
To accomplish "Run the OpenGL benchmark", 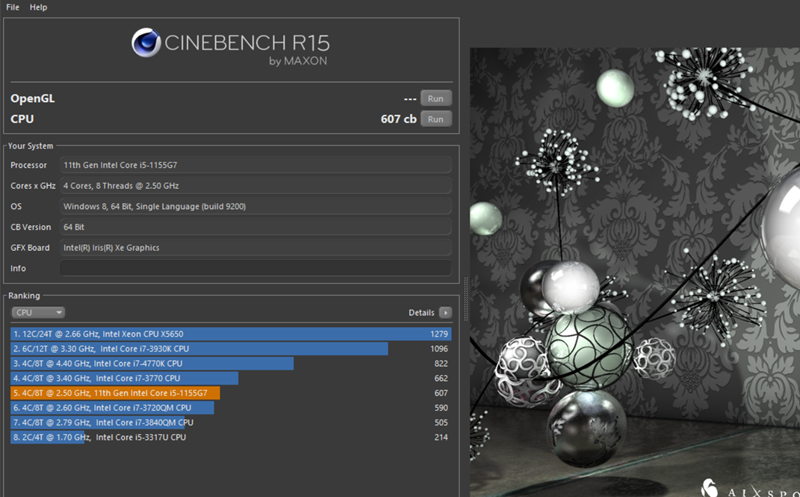I will 435,98.
